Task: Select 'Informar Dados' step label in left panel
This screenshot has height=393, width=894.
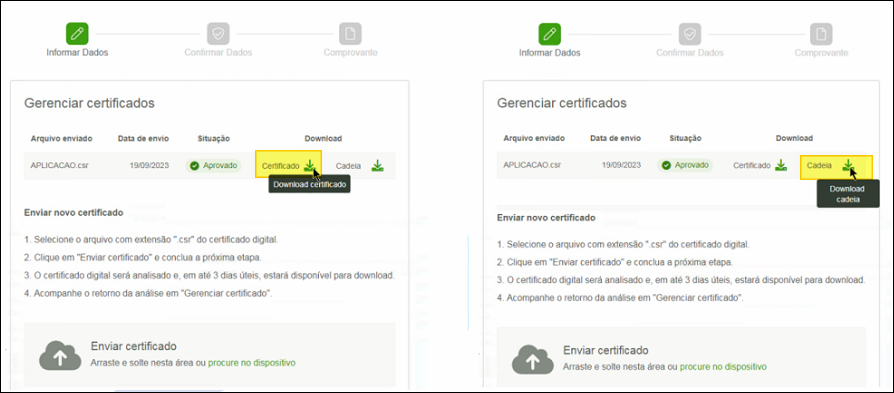Action: tap(77, 52)
